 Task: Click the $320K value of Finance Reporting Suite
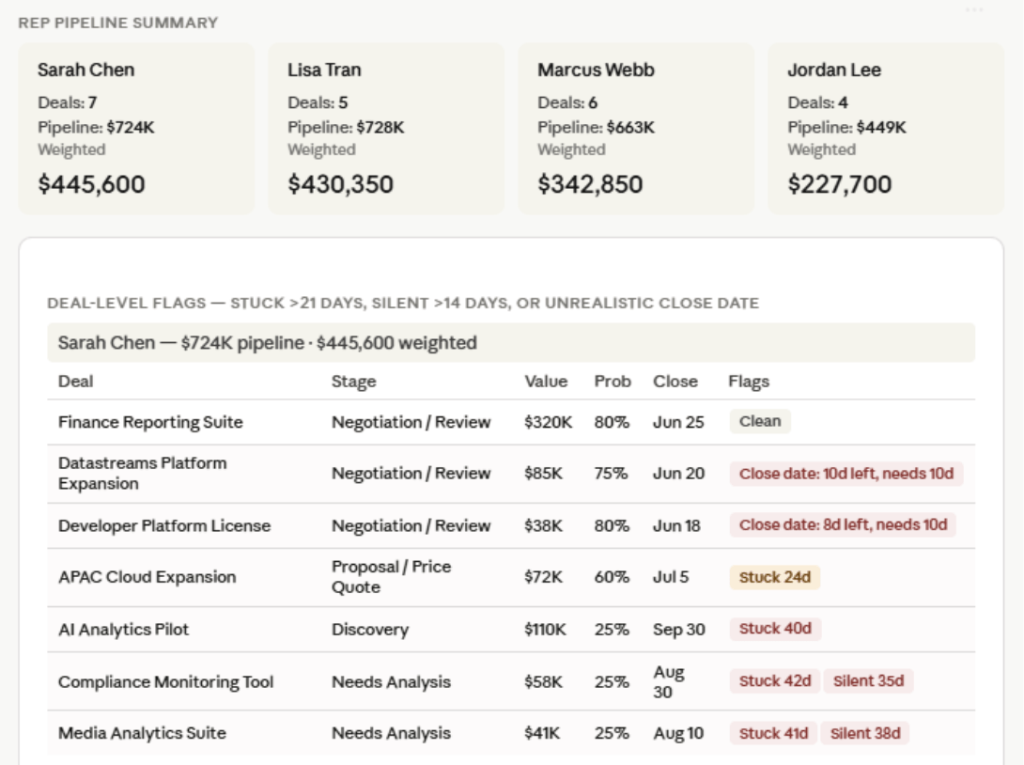click(x=548, y=422)
